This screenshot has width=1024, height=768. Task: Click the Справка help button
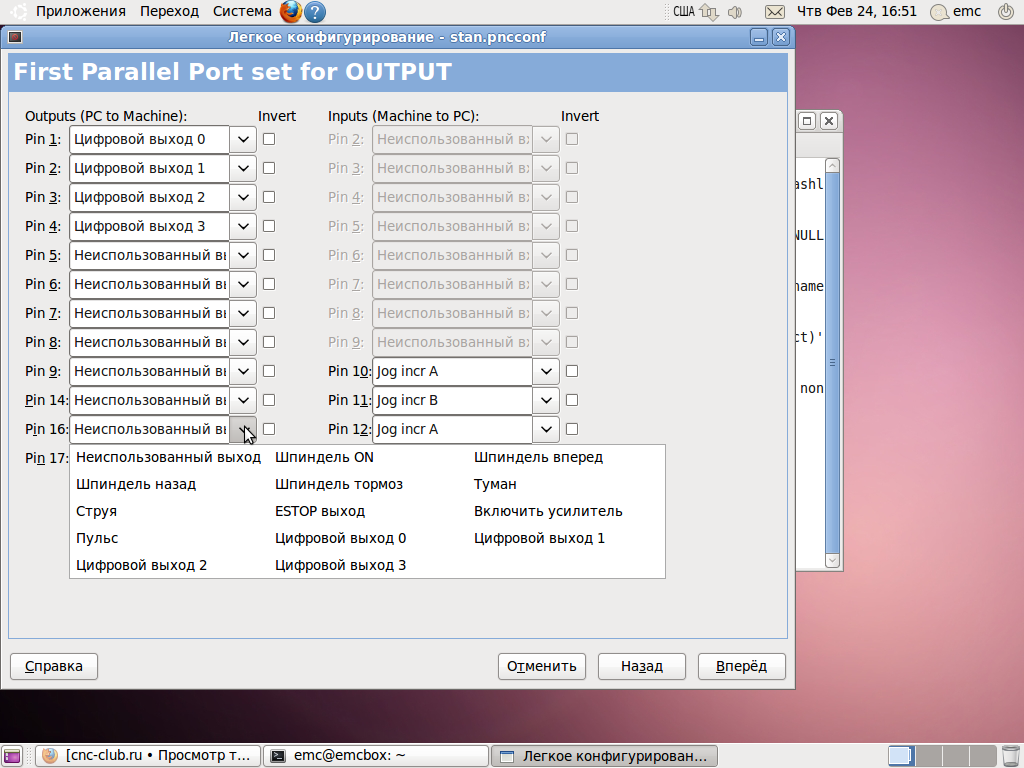54,666
